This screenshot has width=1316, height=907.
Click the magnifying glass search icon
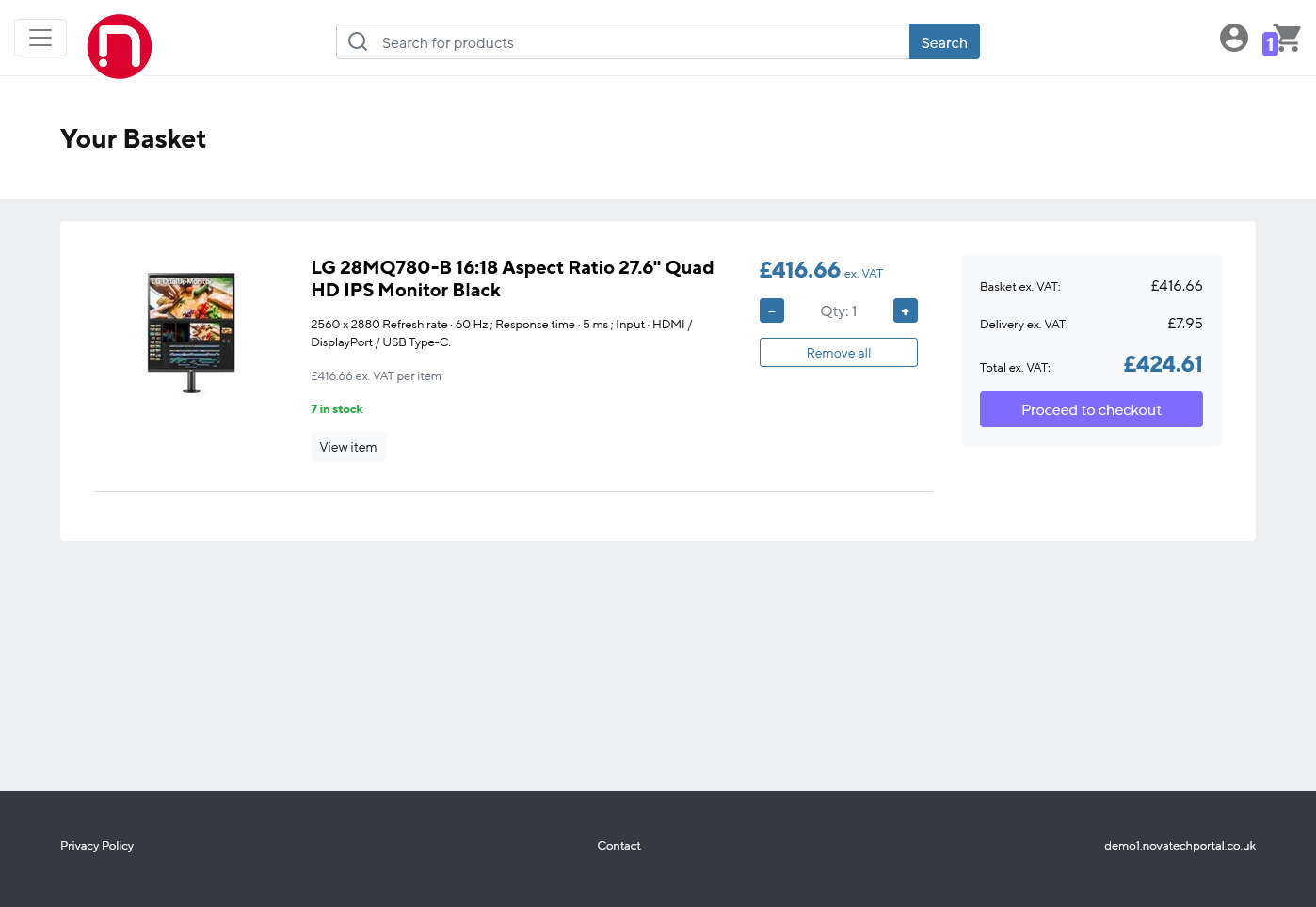pyautogui.click(x=358, y=42)
